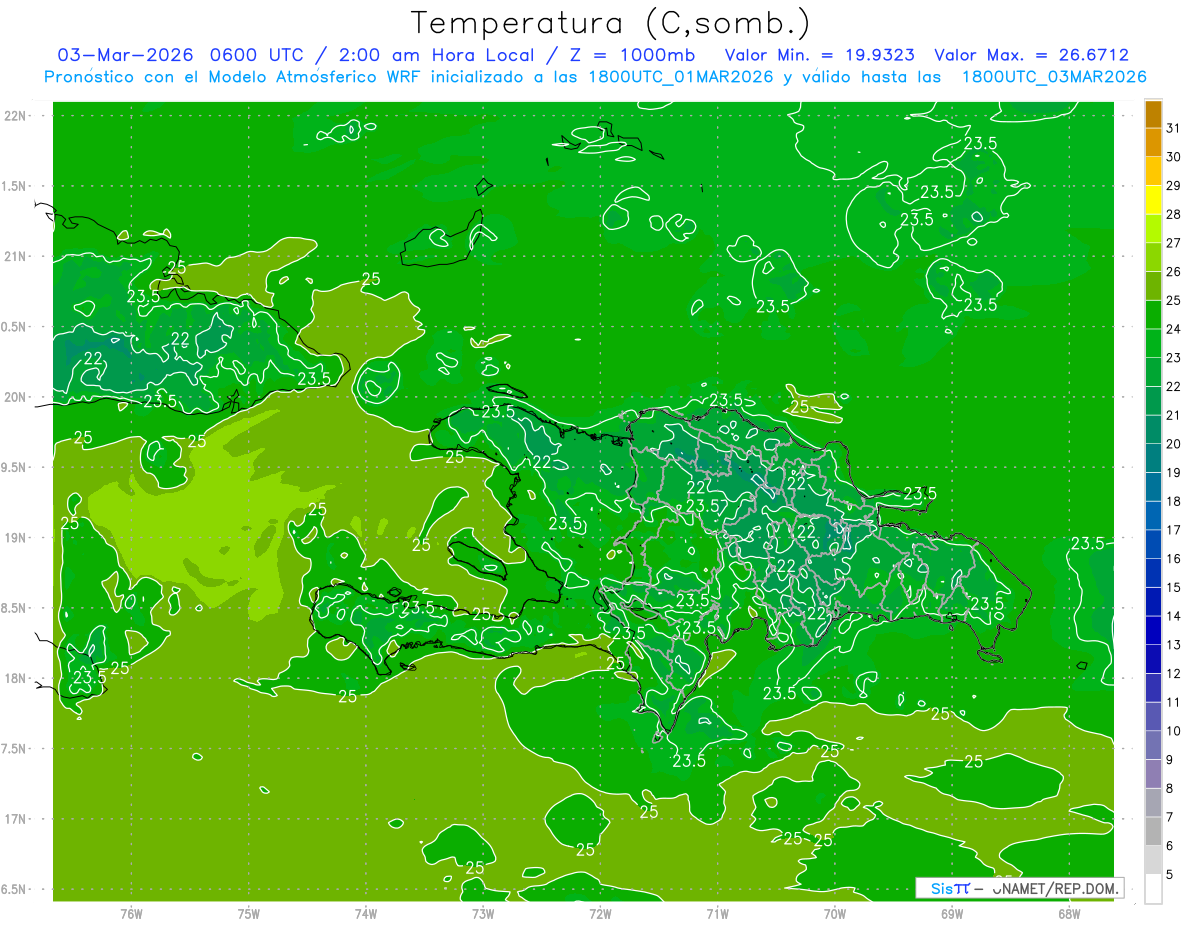Click the '75W' longitude axis label

pos(249,913)
